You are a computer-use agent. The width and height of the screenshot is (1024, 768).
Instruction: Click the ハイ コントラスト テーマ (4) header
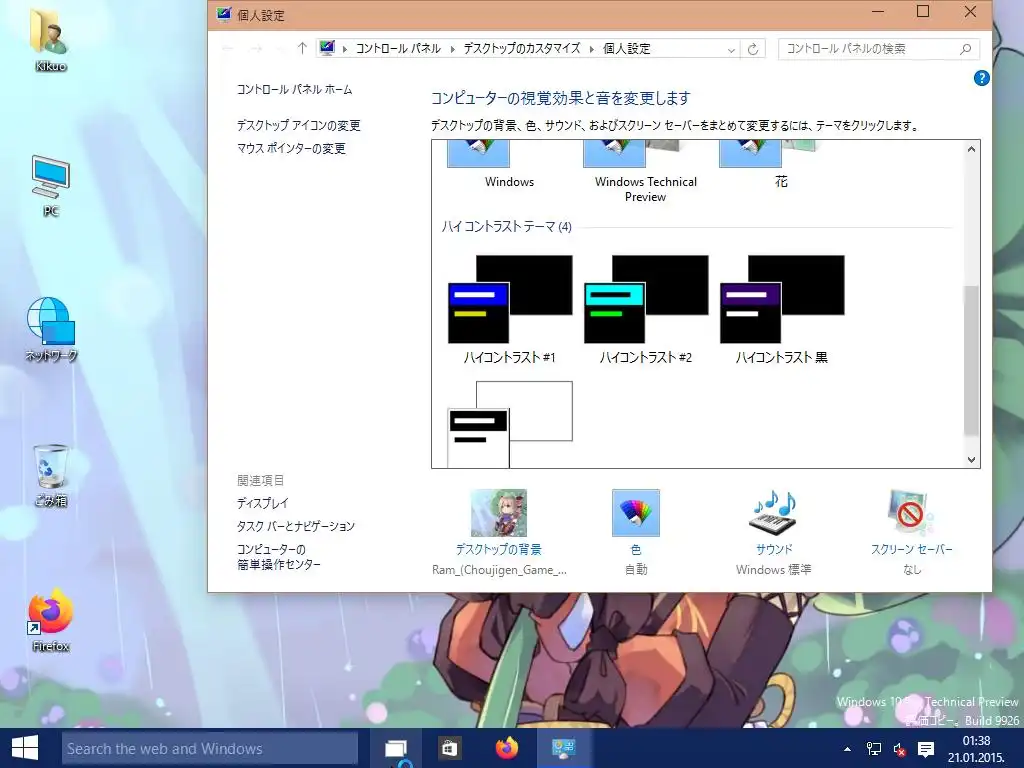(x=506, y=227)
